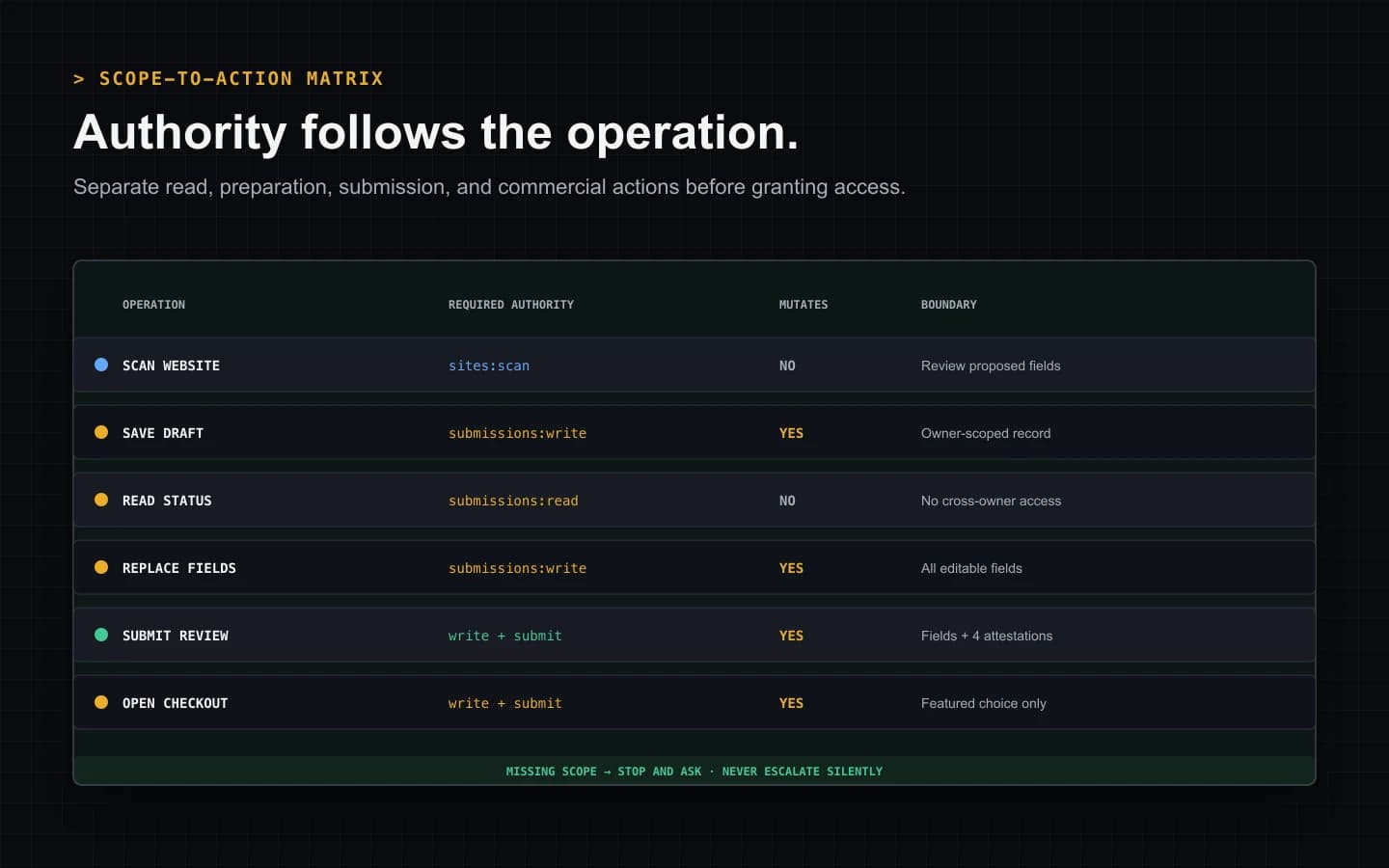This screenshot has width=1389, height=868.
Task: Click the green dot beside Submit Review
Action: tap(101, 635)
